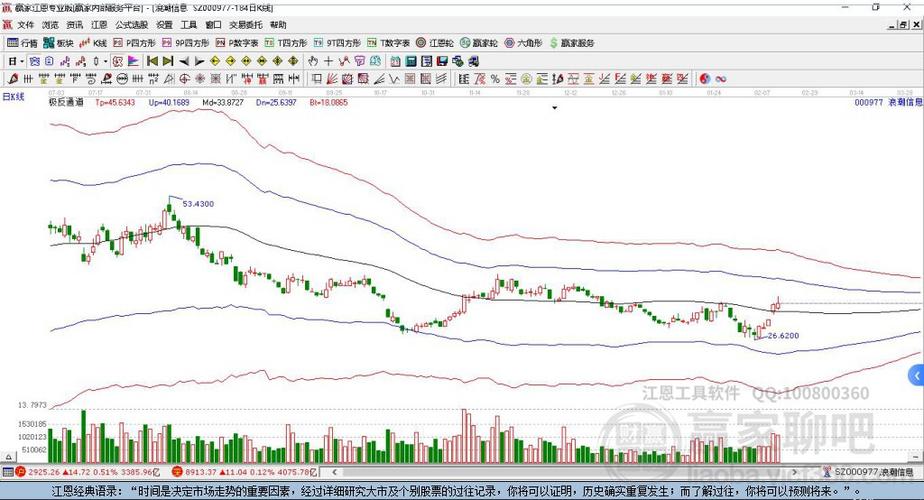Click the 9T四方形 toolbar button
The height and width of the screenshot is (500, 924).
coord(331,43)
